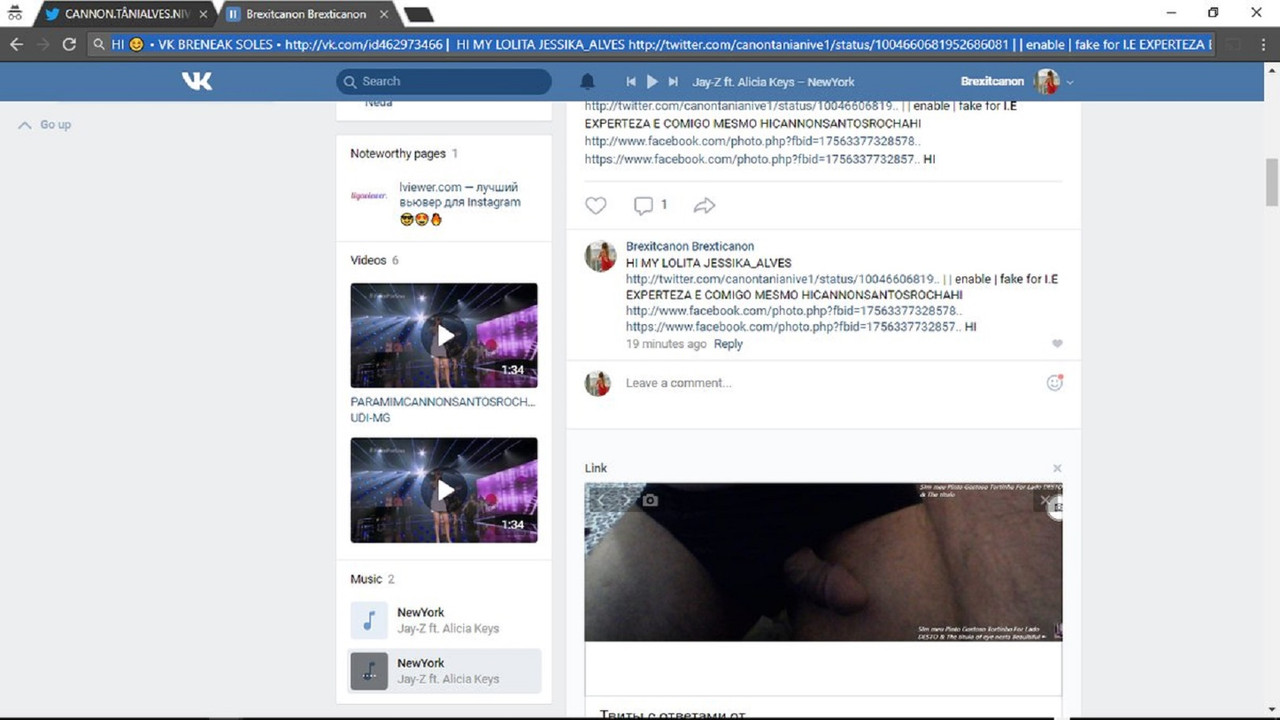The width and height of the screenshot is (1280, 720).
Task: Open the emoji picker in comment box
Action: coord(1054,382)
